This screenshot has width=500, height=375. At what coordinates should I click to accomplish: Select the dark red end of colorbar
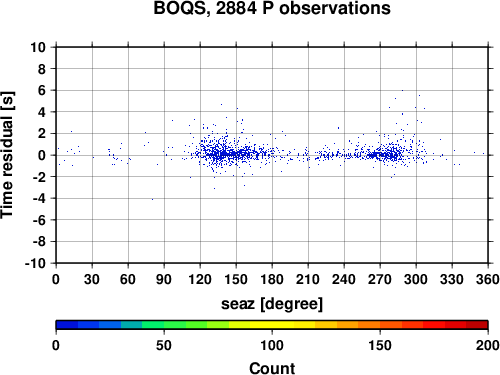[477, 325]
